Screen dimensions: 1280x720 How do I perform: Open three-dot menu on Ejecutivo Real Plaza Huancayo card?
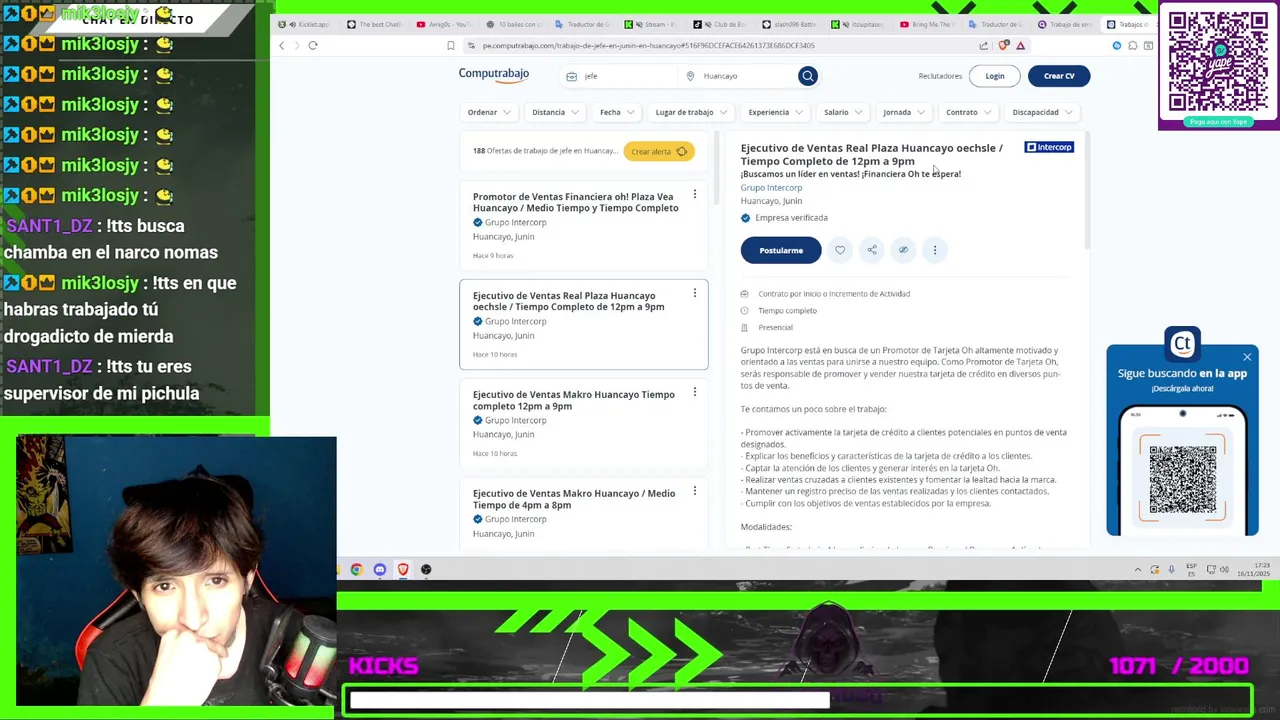point(695,293)
